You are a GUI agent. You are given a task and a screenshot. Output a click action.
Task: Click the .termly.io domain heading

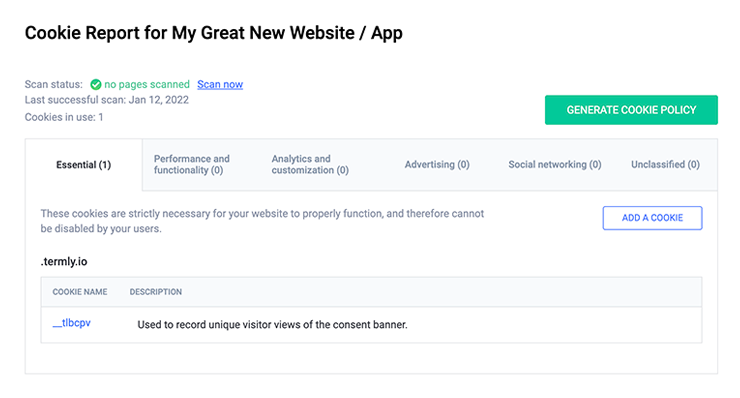point(64,262)
